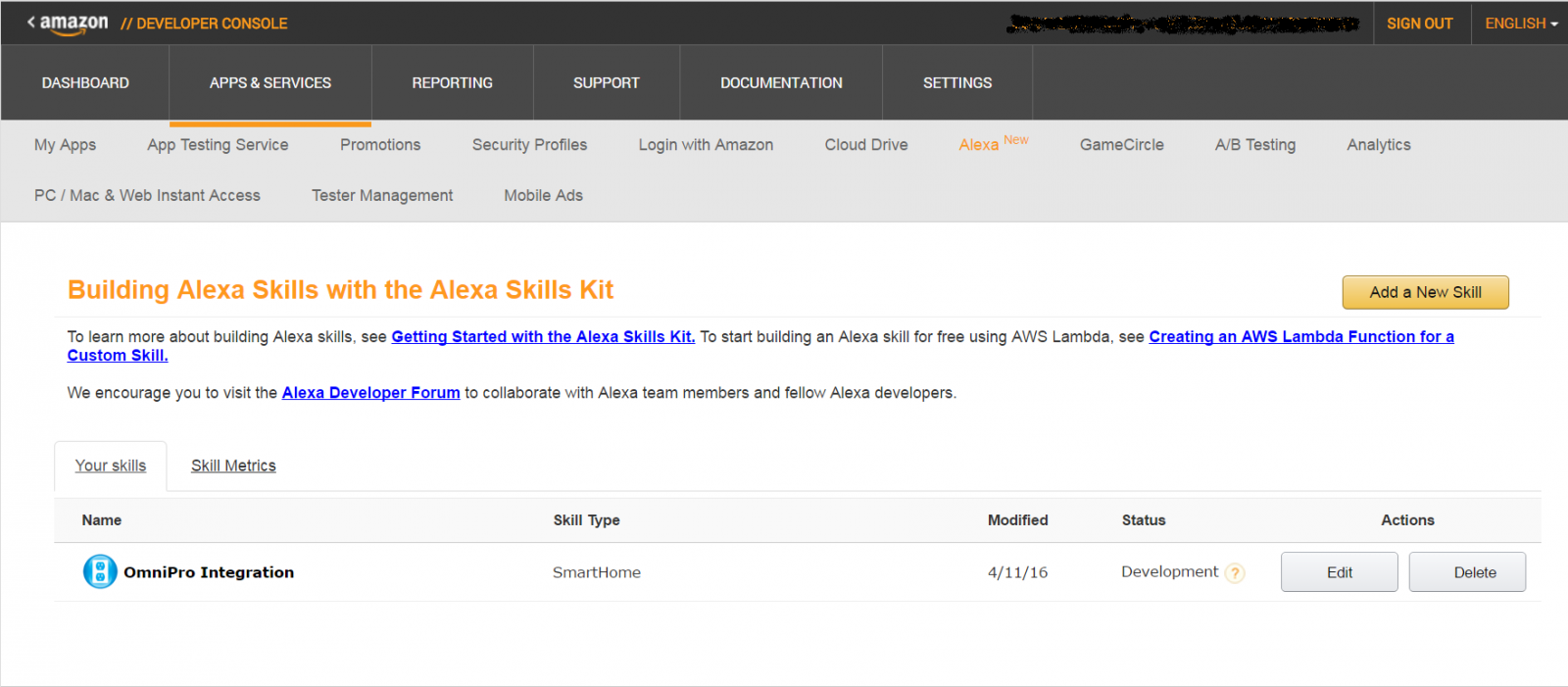Screen dimensions: 1568x687
Task: Edit the OmniPro Integration skill
Action: click(1339, 572)
